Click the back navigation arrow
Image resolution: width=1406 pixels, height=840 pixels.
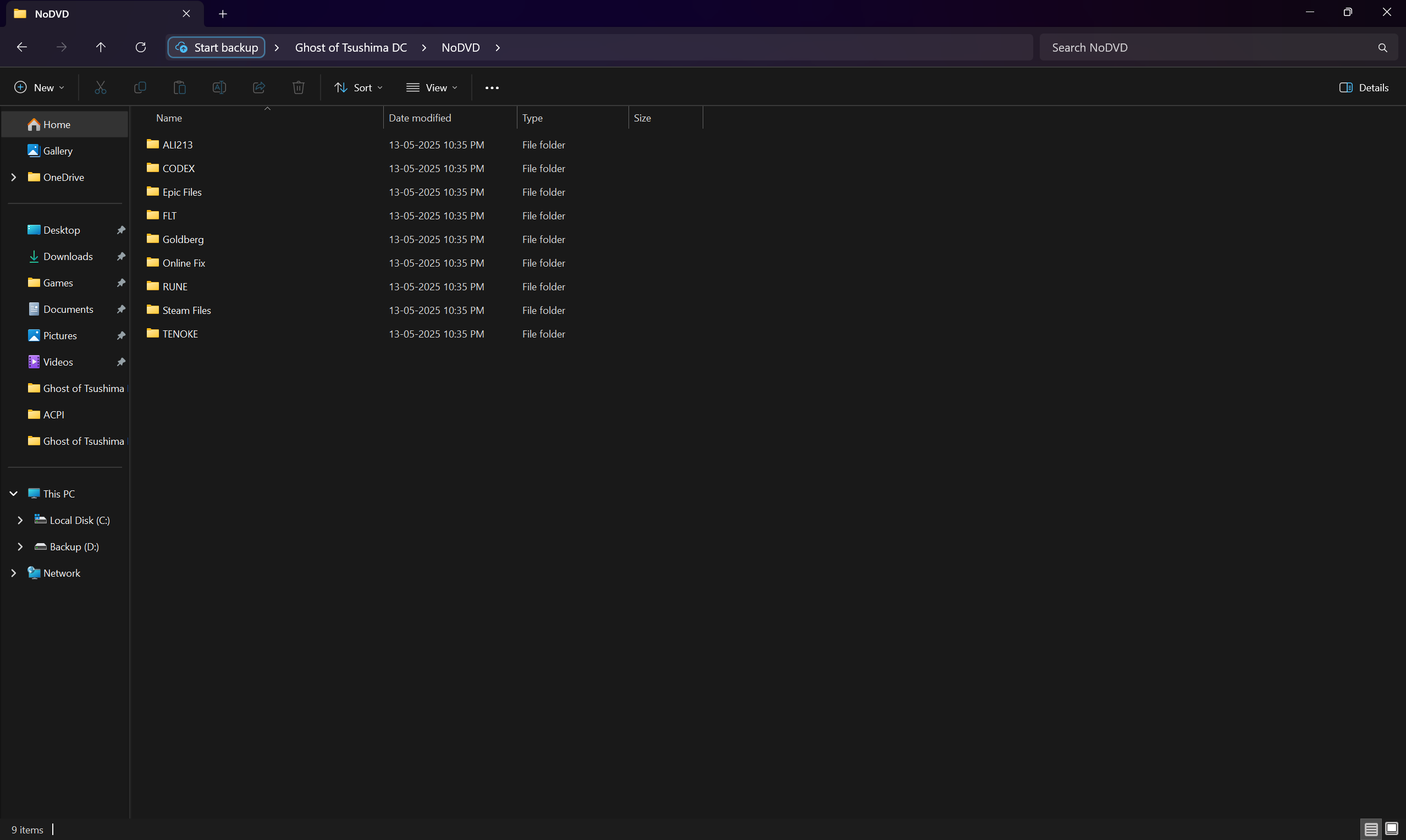(x=22, y=47)
